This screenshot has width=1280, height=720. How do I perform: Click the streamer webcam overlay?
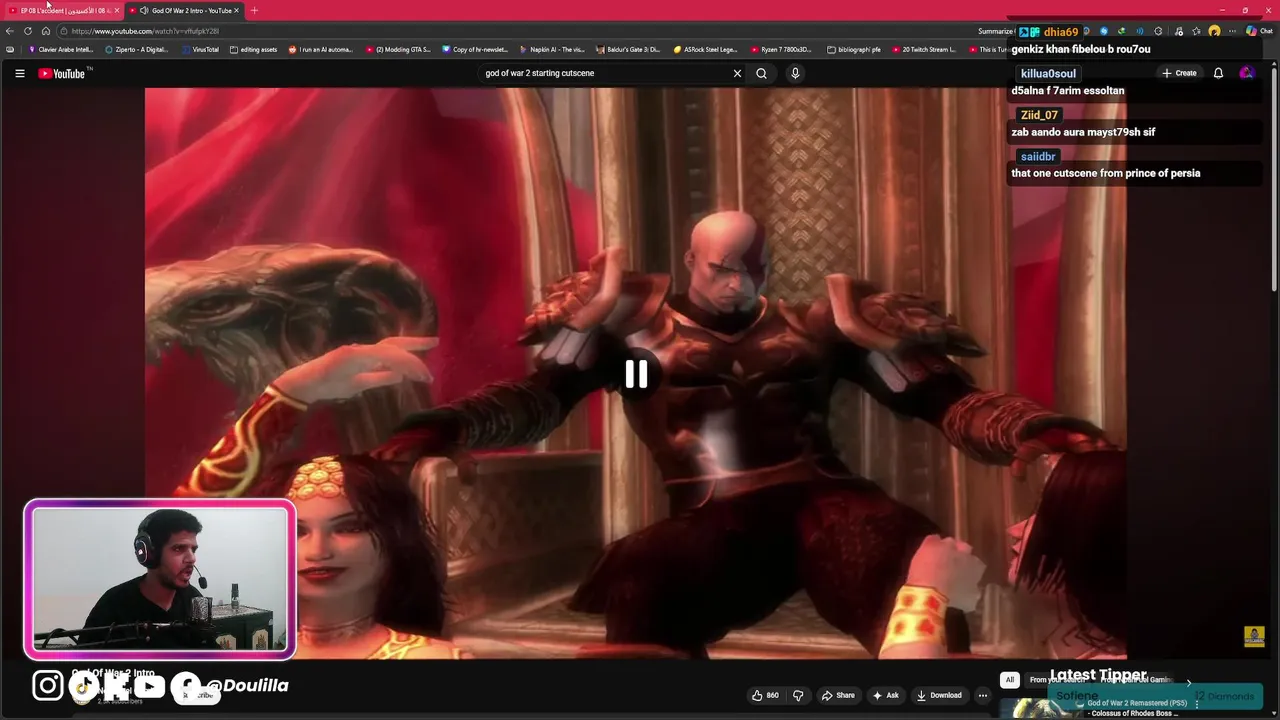click(160, 580)
